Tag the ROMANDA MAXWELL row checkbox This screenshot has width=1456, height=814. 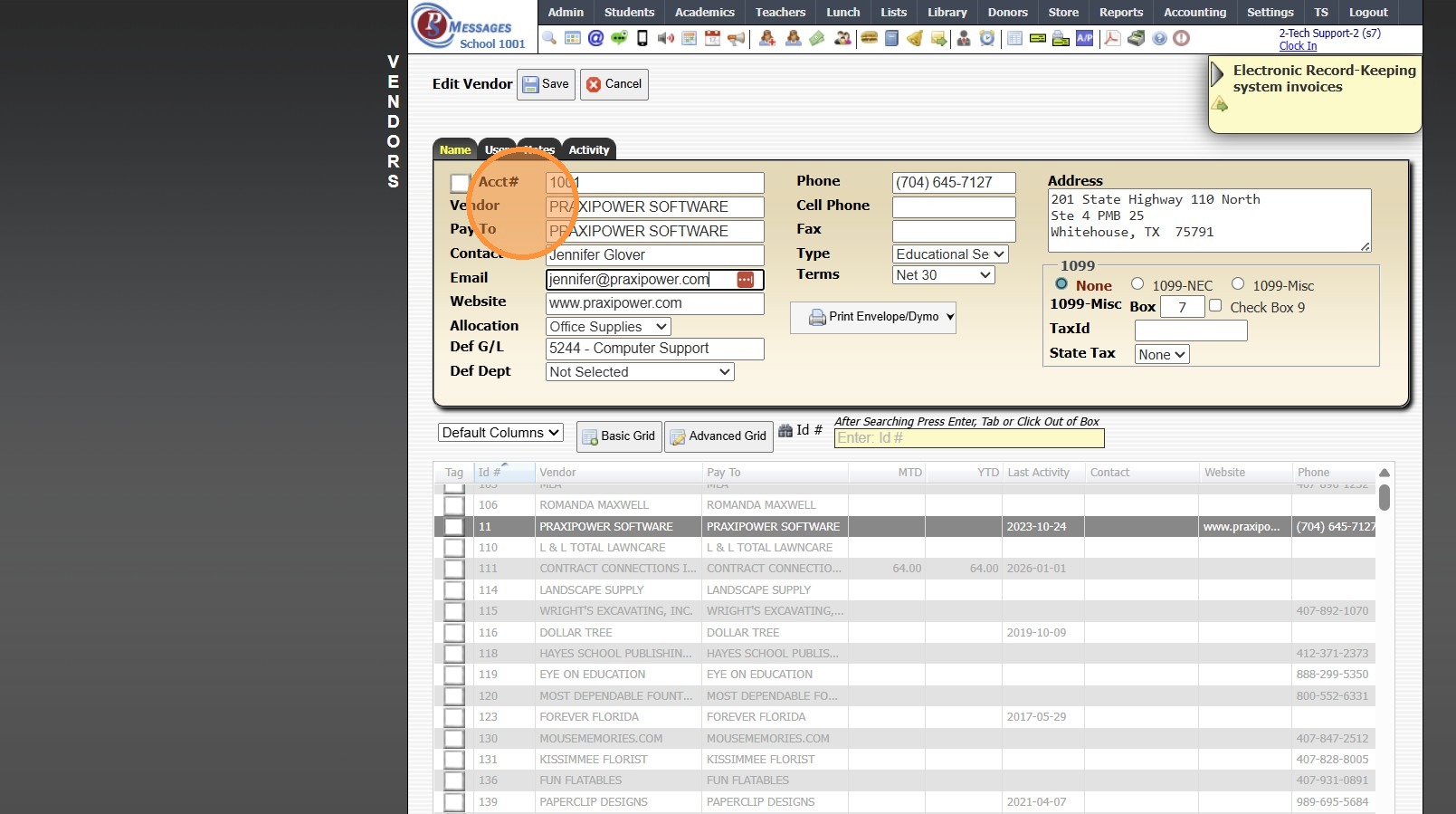454,505
